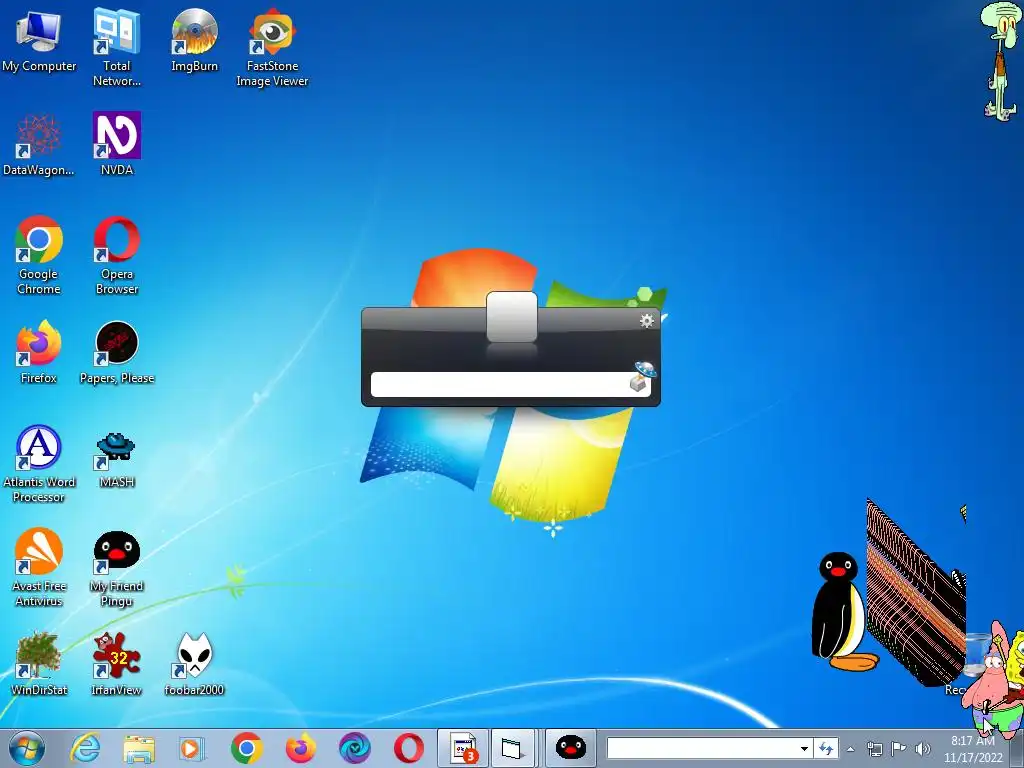
Task: Open the Windows Start menu orb
Action: pos(26,748)
